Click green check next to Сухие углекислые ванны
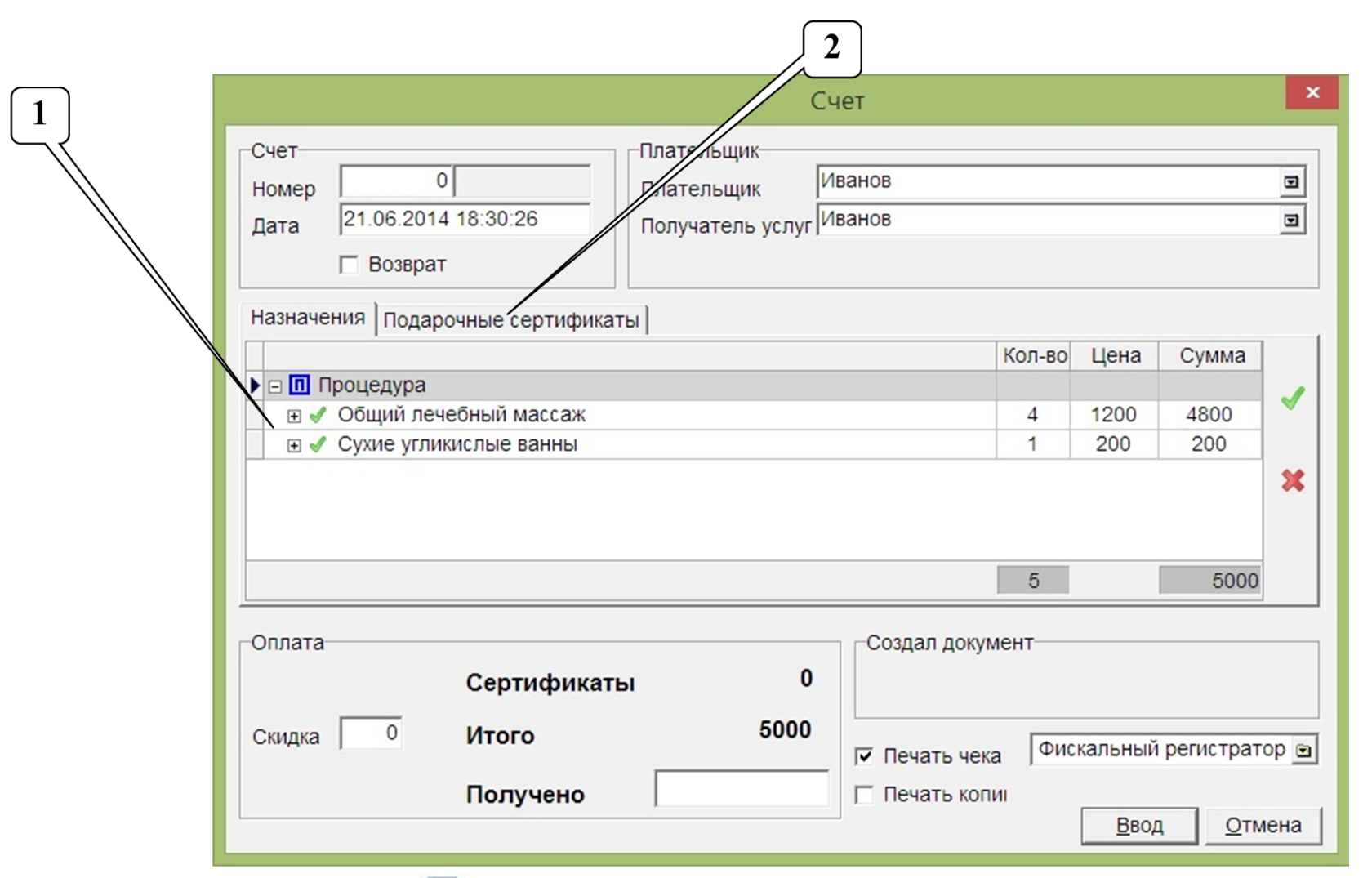This screenshot has width=1372, height=878. (x=318, y=444)
